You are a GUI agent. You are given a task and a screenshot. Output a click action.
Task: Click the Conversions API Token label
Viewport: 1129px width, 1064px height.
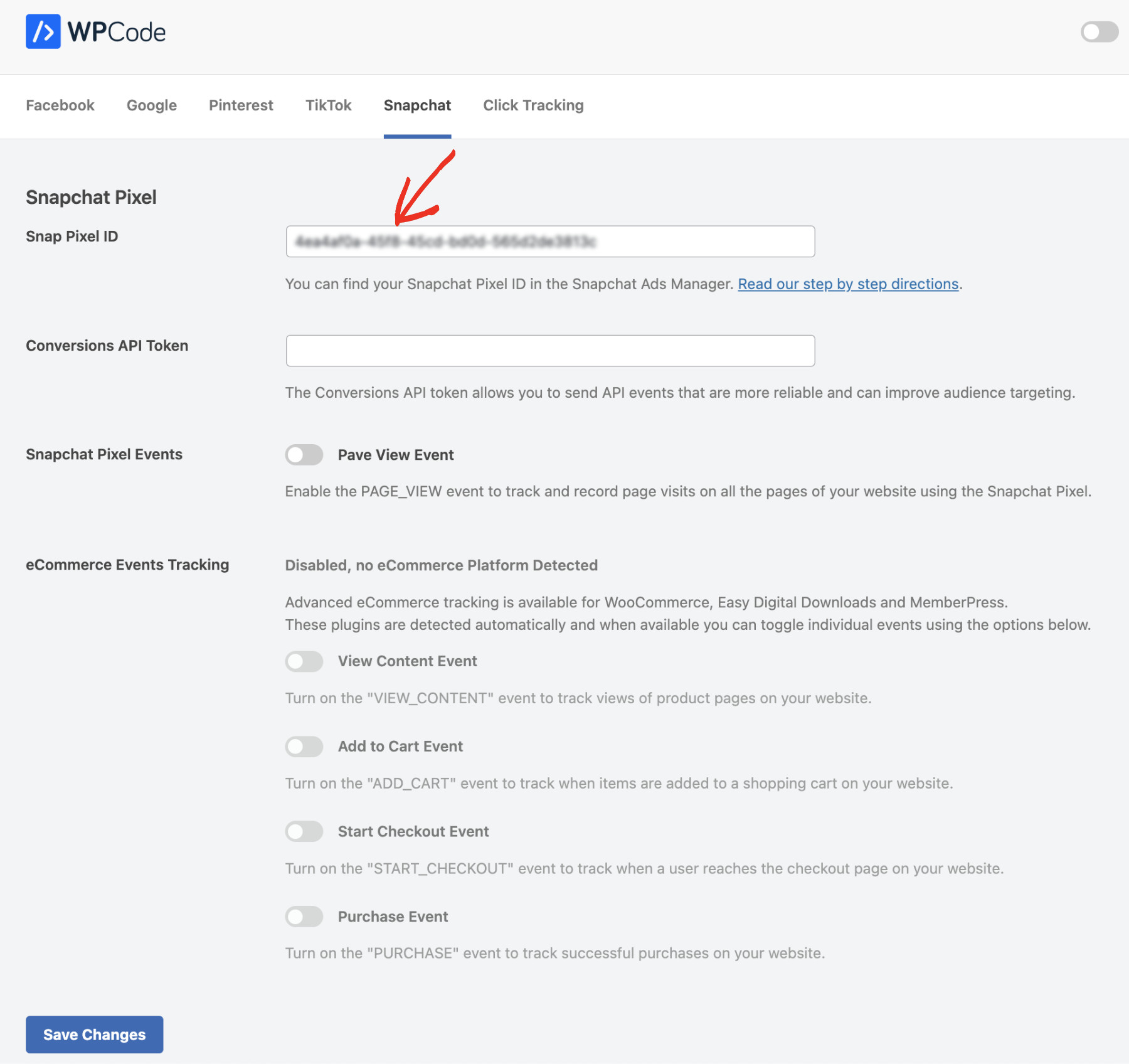pos(107,346)
